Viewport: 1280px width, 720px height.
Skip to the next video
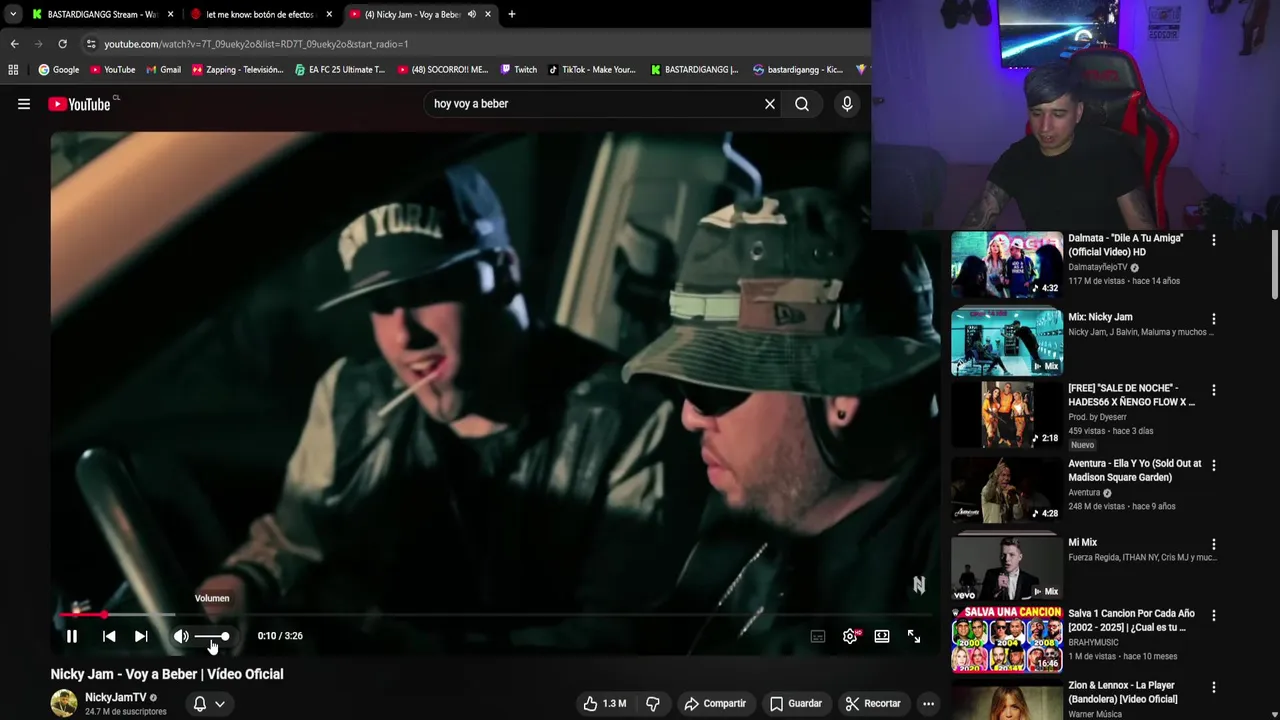point(141,636)
